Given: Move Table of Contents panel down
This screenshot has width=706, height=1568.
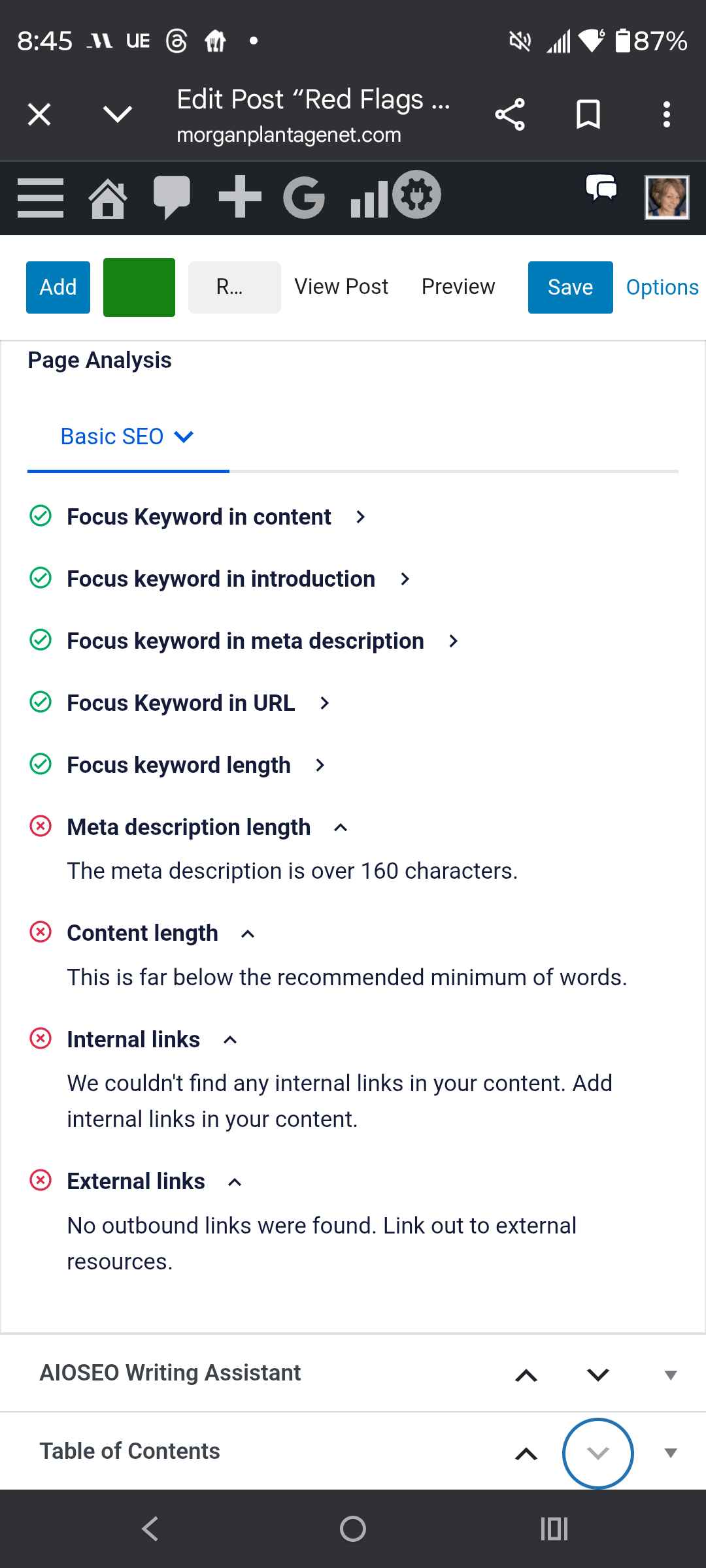Looking at the screenshot, I should (x=597, y=1453).
